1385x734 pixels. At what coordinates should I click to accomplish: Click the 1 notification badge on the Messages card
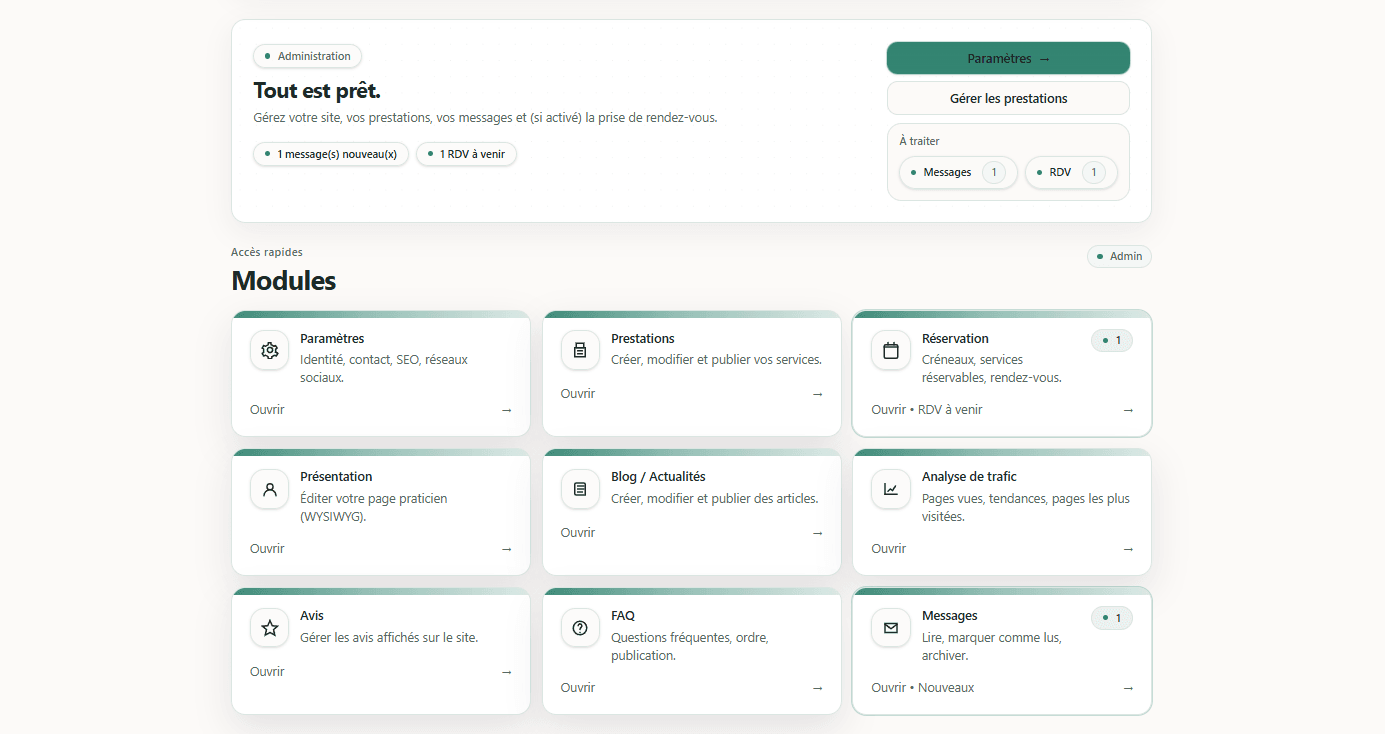pyautogui.click(x=1112, y=618)
